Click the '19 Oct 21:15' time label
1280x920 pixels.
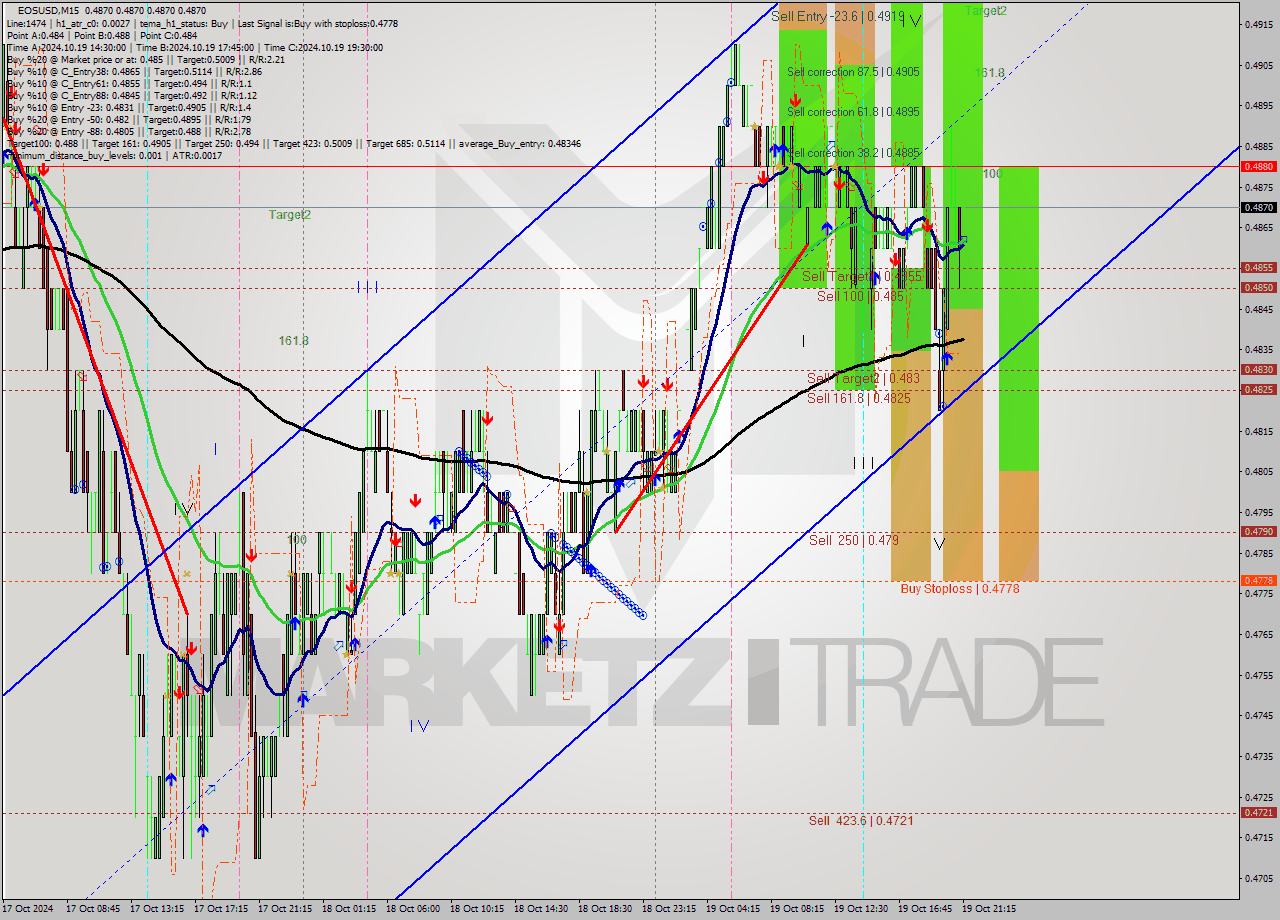[x=989, y=909]
